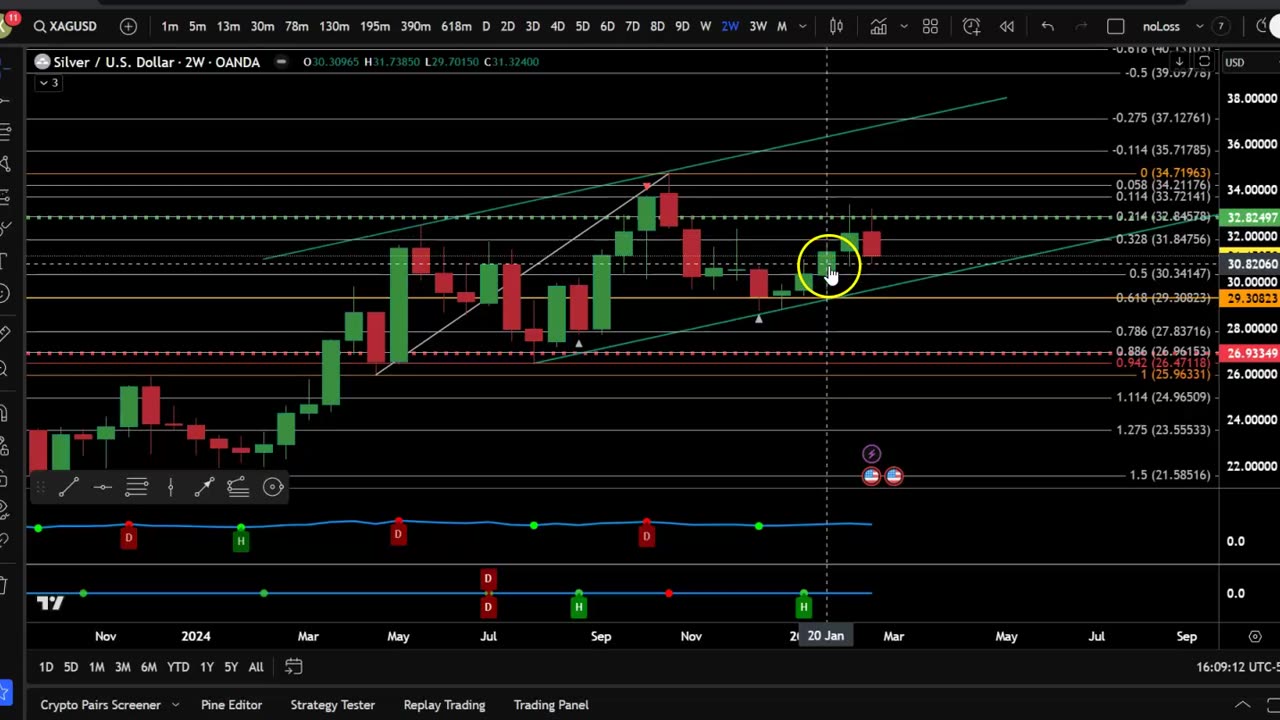Open the Go to date calendar icon
The image size is (1280, 720).
tap(293, 667)
